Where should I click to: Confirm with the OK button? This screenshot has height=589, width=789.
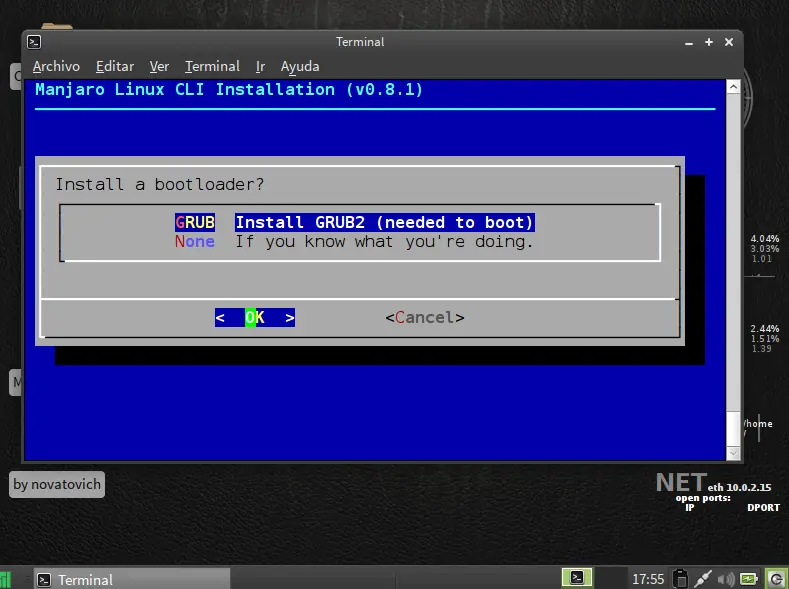coord(255,317)
